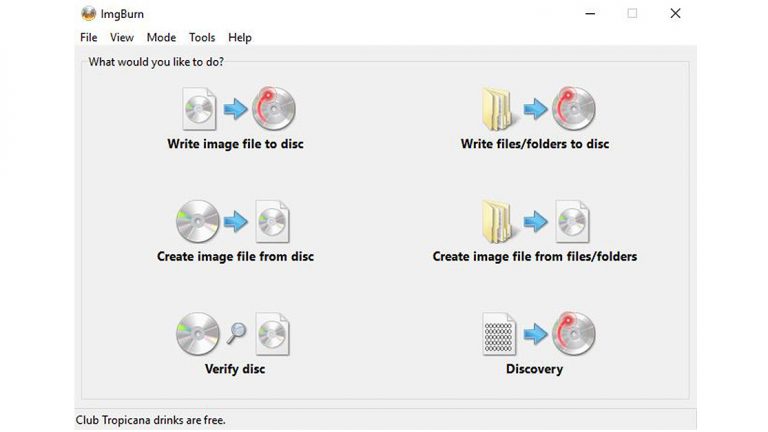
Task: Click the dotted page icon above Discovery
Action: 499,334
